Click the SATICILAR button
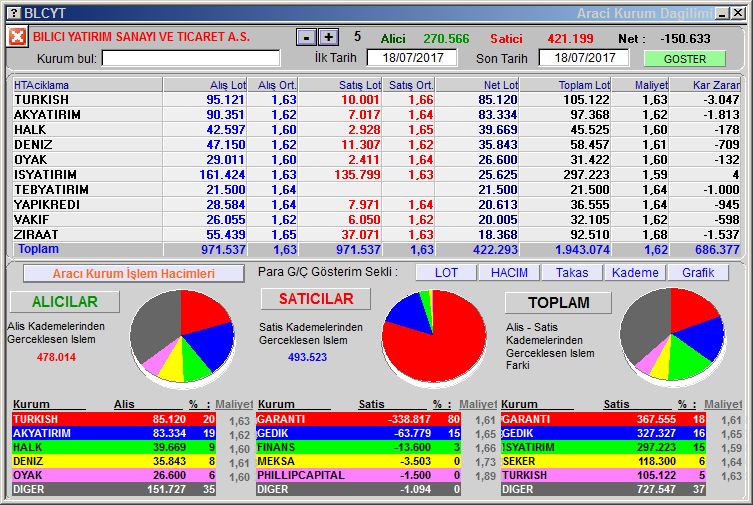This screenshot has height=505, width=753. 316,299
